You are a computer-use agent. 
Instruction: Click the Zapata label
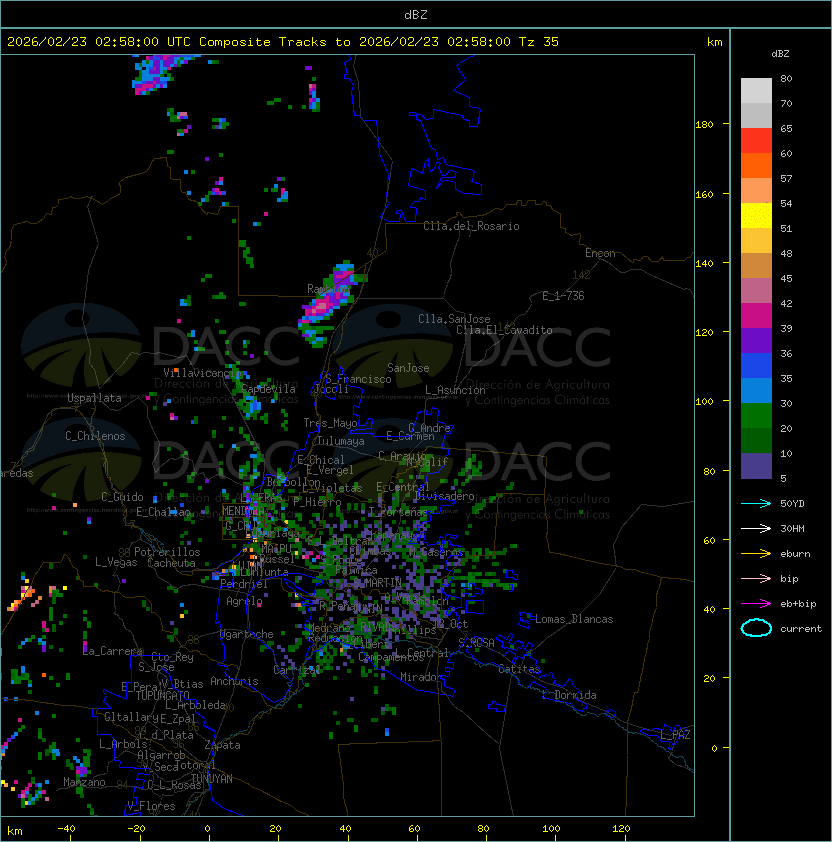click(222, 745)
